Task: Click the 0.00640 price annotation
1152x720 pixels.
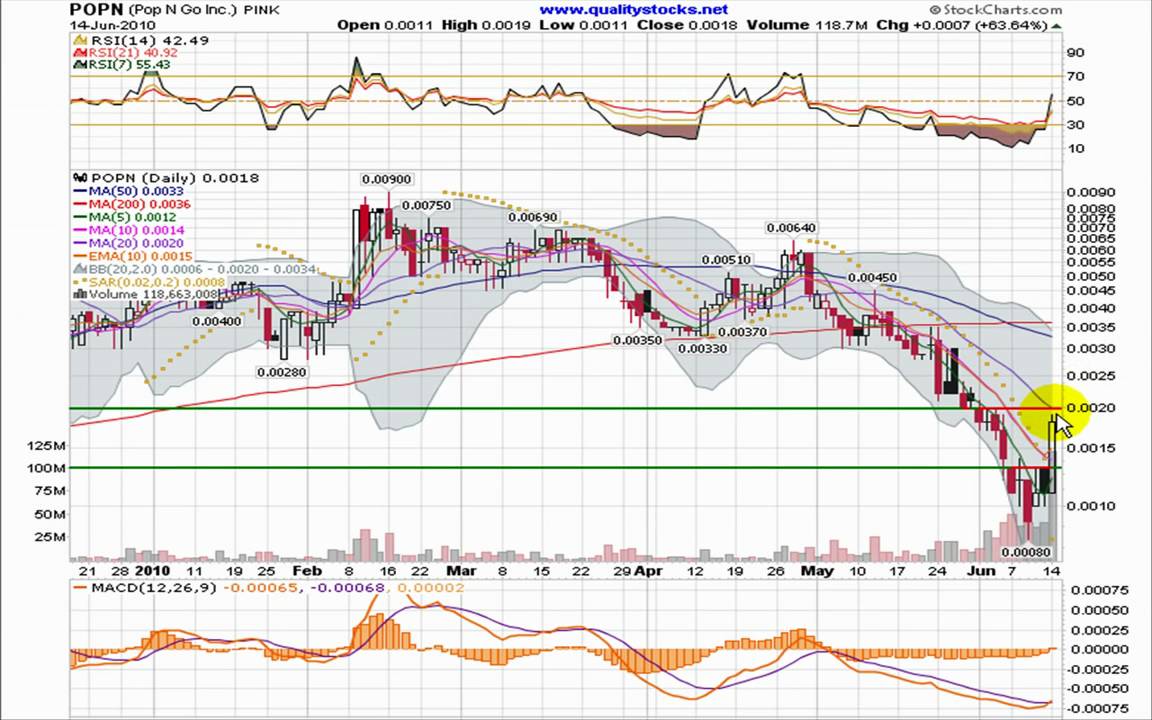Action: [791, 228]
